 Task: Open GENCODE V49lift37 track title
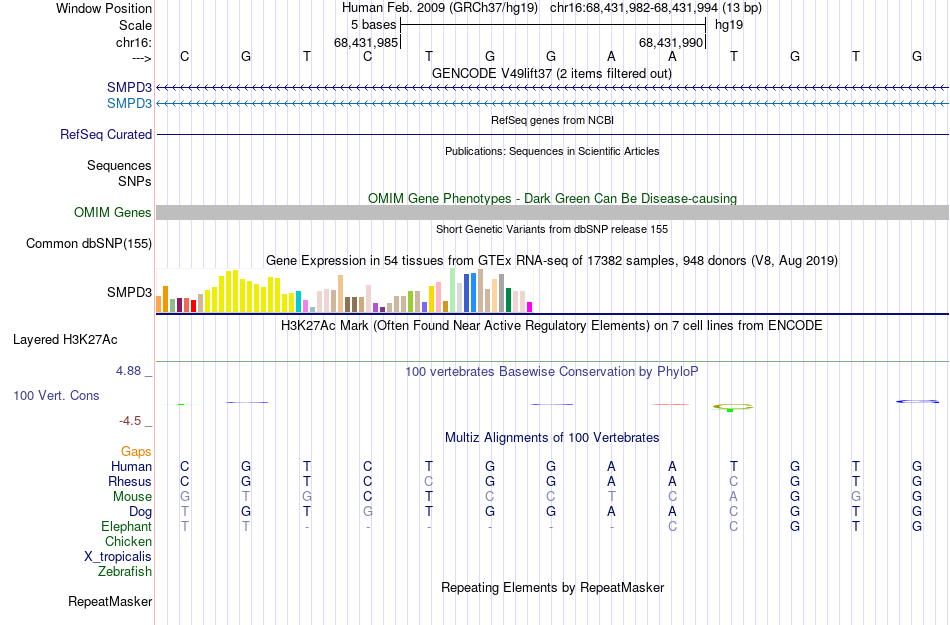(x=551, y=73)
